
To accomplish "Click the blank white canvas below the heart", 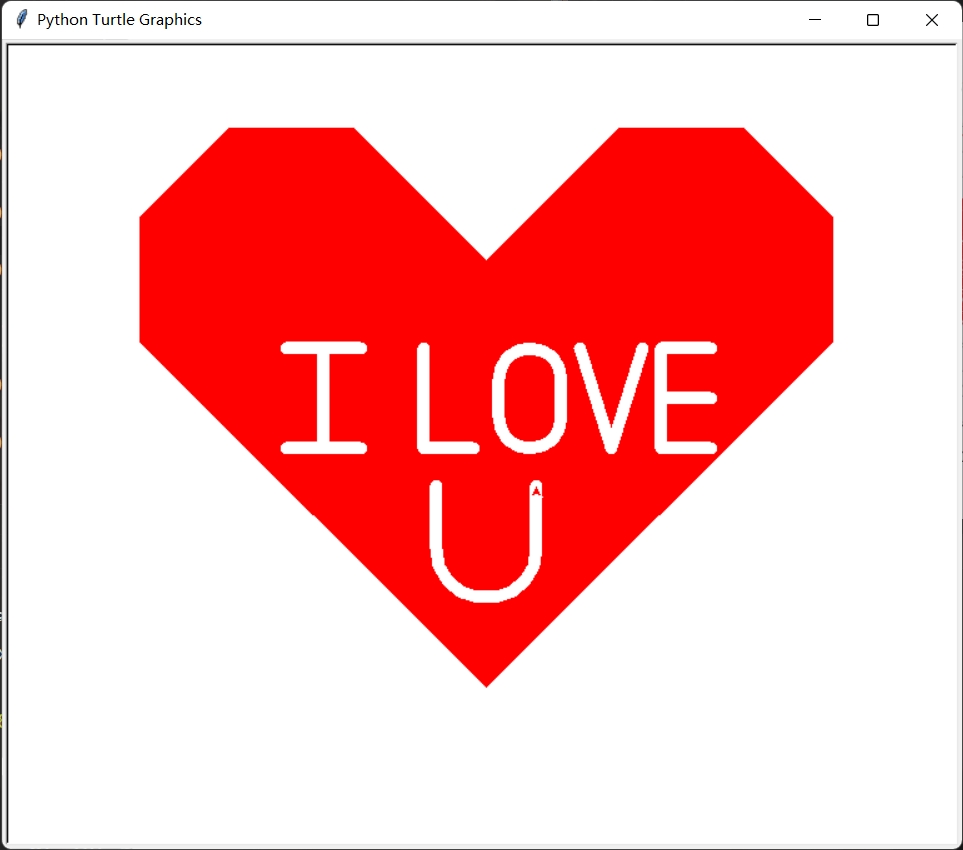I will click(x=486, y=770).
